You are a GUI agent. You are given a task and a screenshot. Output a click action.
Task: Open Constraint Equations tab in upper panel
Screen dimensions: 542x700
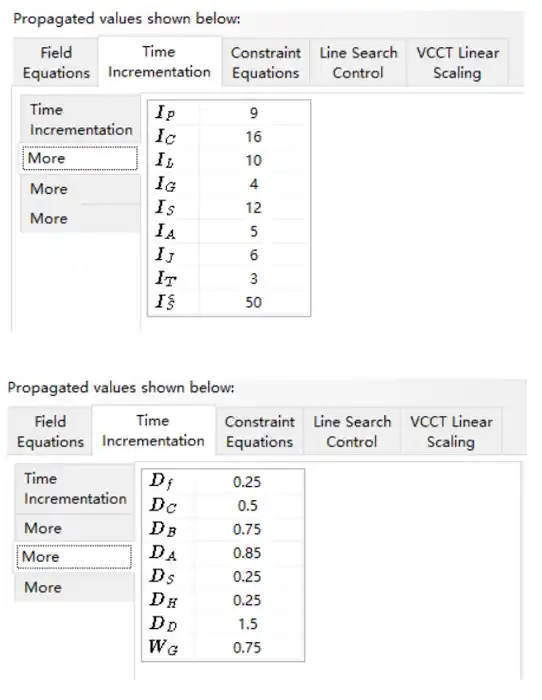click(266, 62)
